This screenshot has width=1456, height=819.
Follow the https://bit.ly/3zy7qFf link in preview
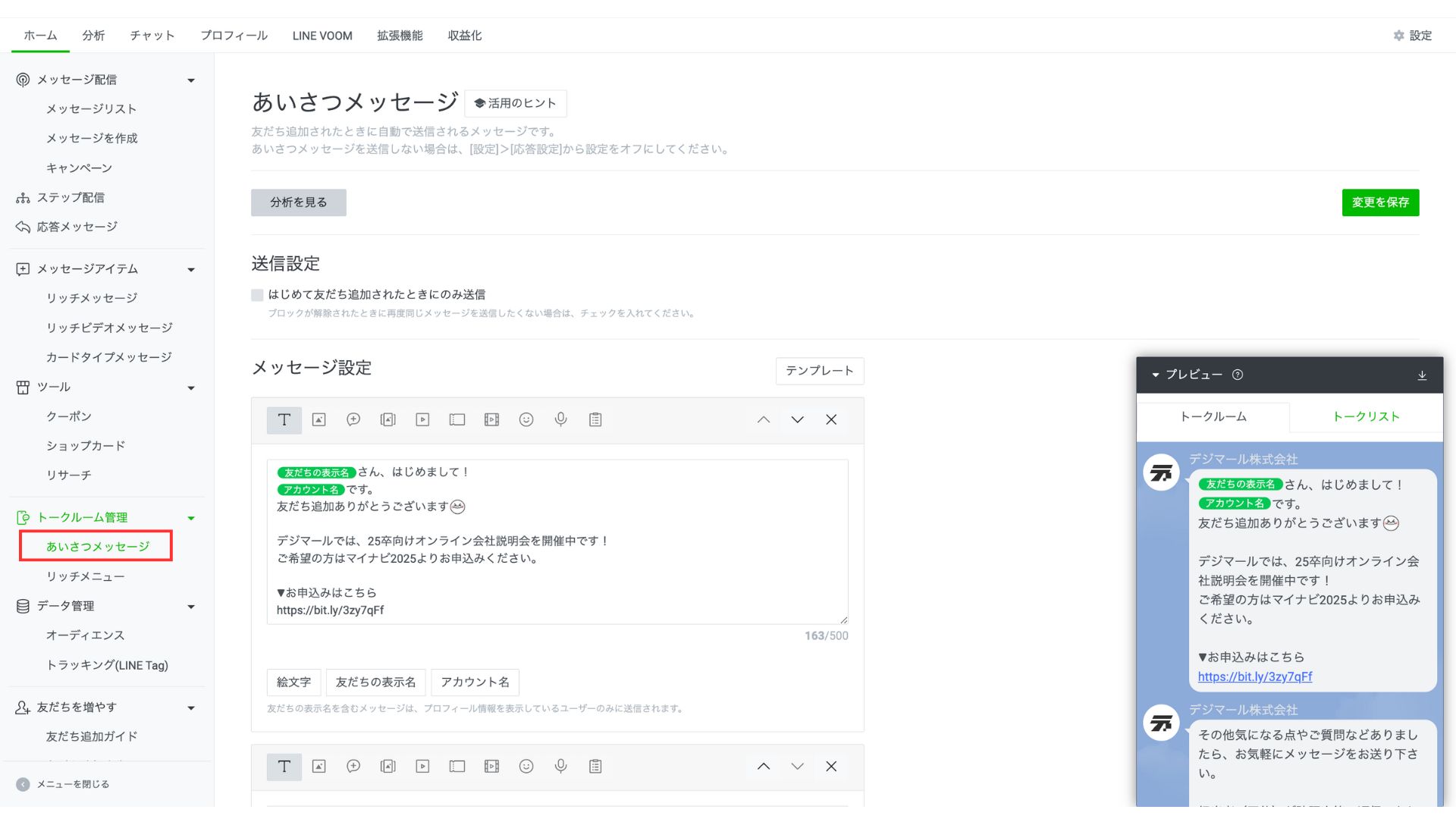(1255, 677)
